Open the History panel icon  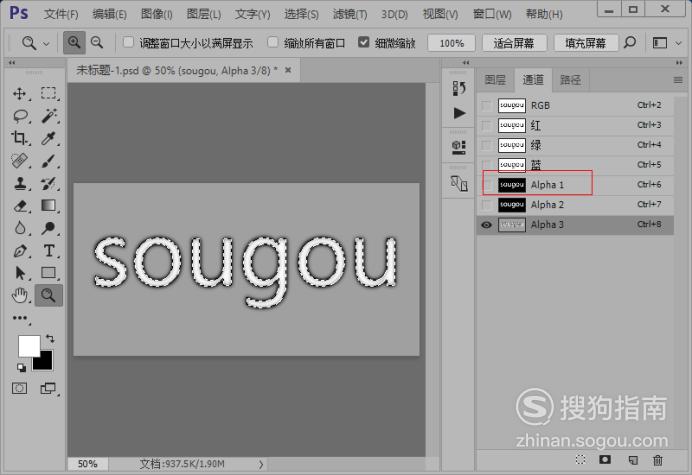459,88
